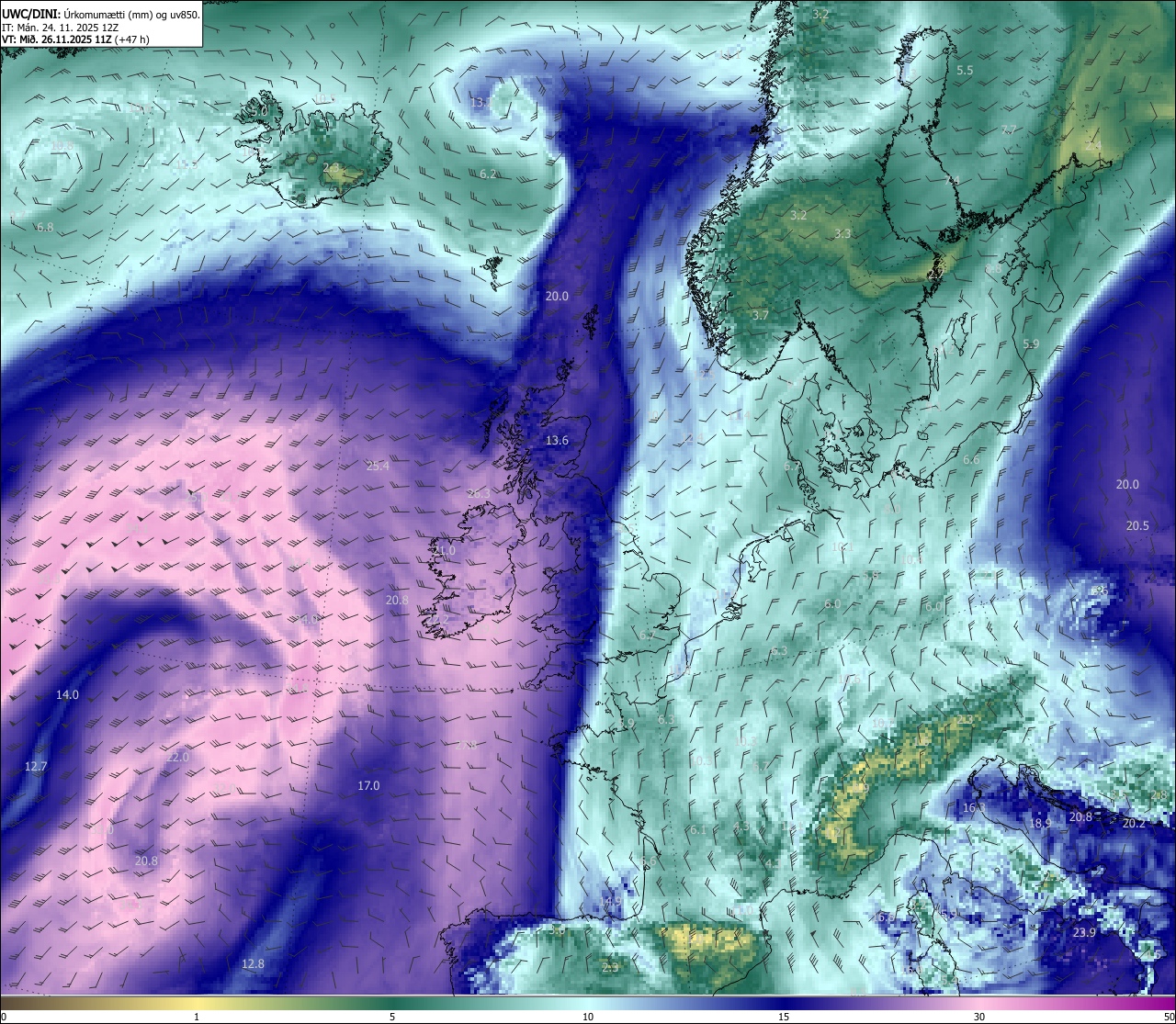
Task: Click the '14.0' value label on the map
Action: (x=67, y=694)
